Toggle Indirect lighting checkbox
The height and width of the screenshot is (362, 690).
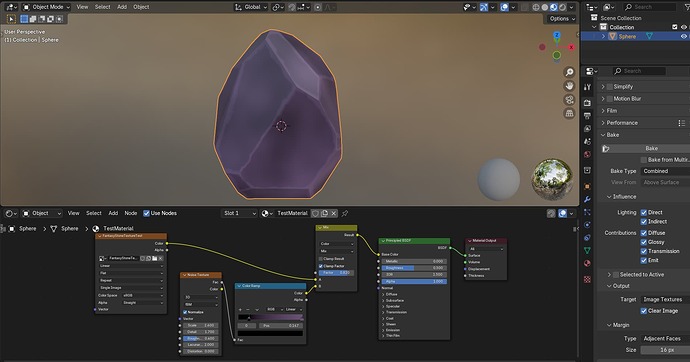pos(644,222)
